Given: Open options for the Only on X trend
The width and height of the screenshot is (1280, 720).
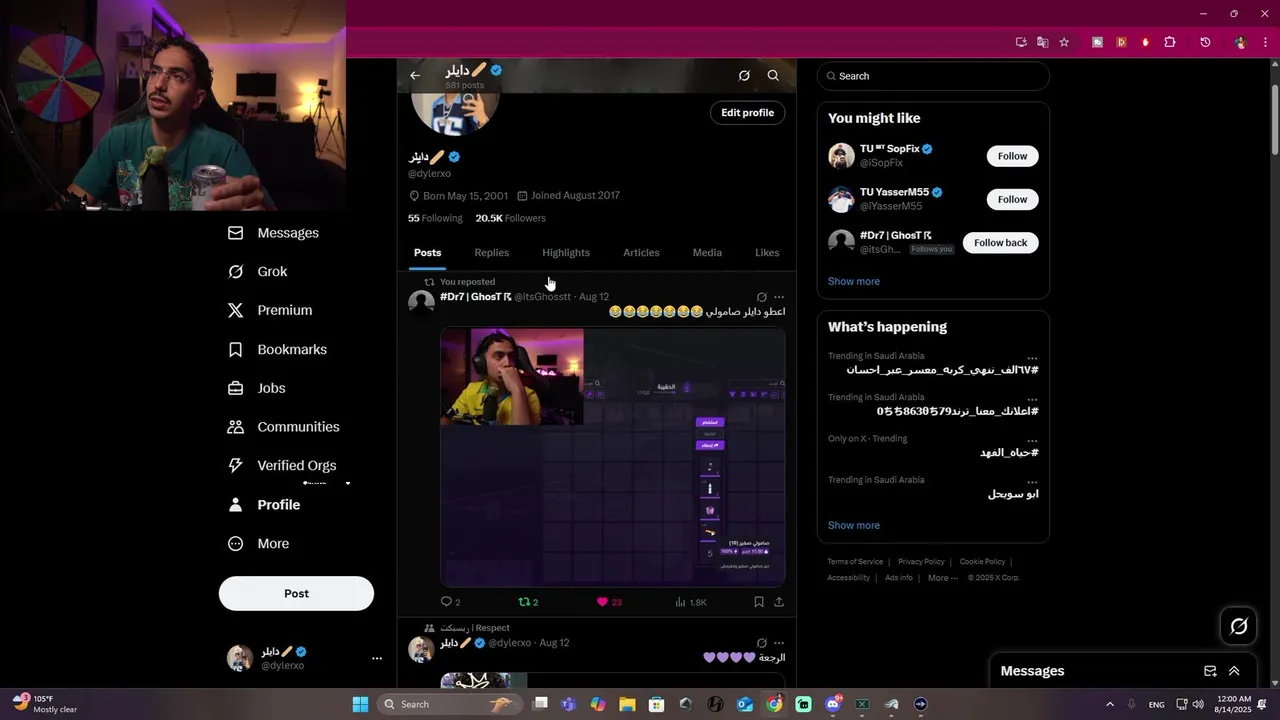Looking at the screenshot, I should tap(1032, 440).
